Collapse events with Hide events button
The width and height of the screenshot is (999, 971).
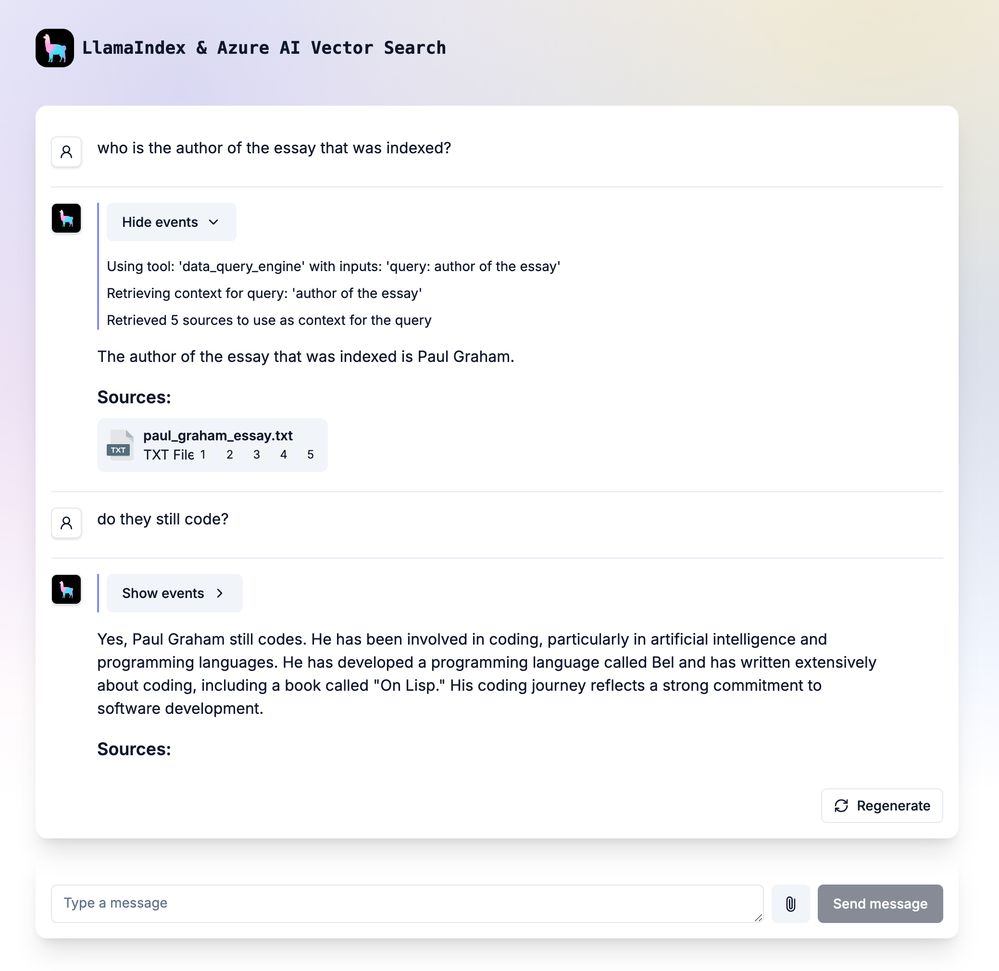click(x=171, y=222)
